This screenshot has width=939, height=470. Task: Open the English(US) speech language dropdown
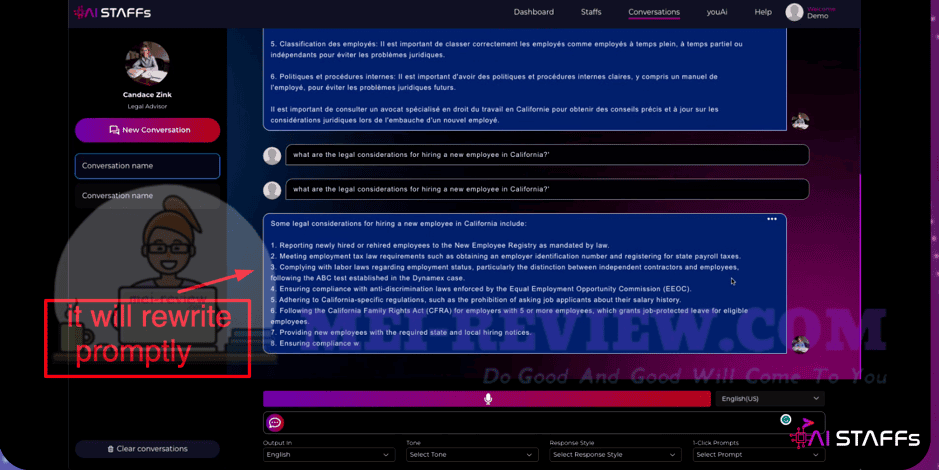click(770, 399)
